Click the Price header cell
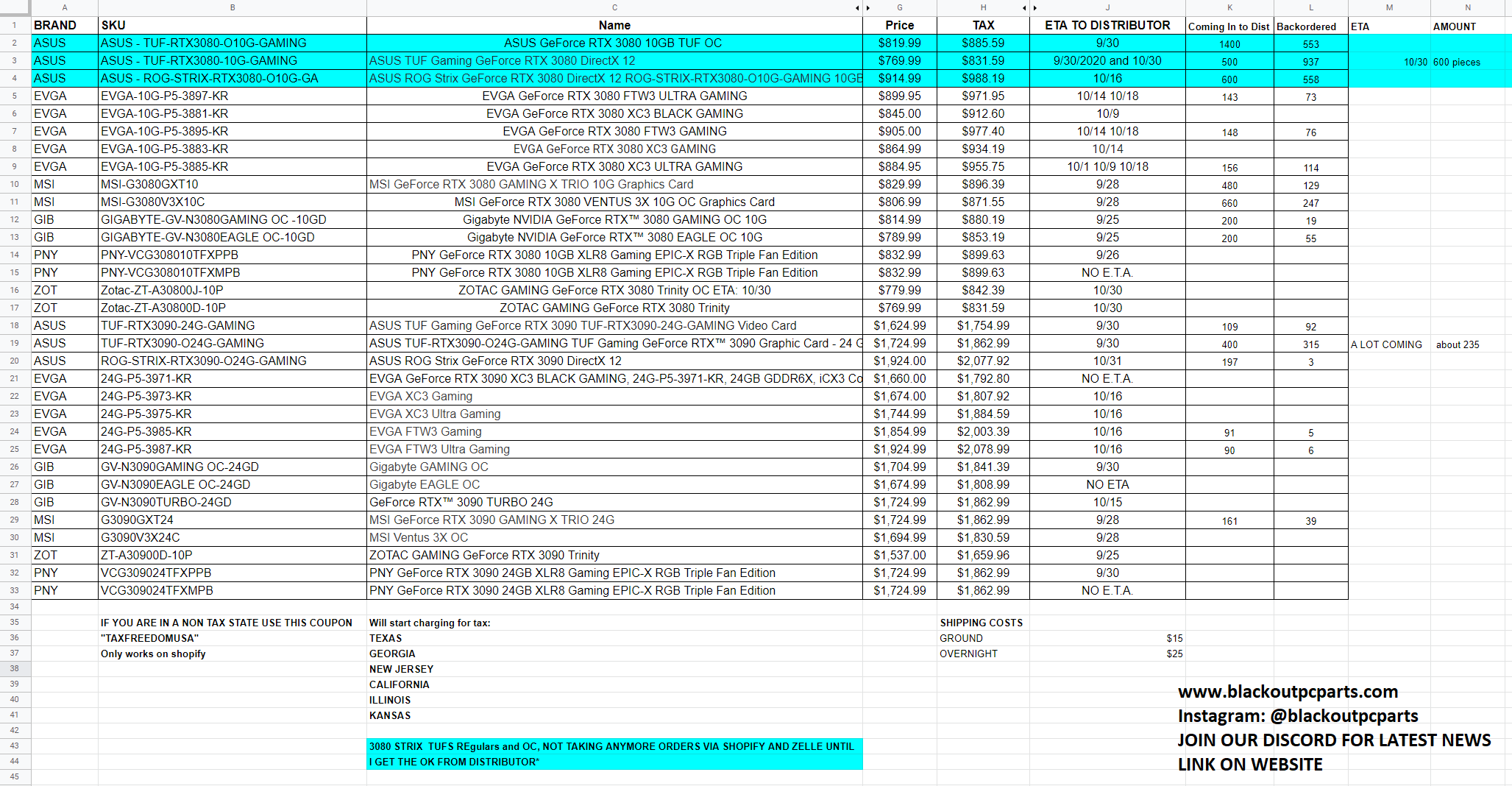 coord(900,25)
